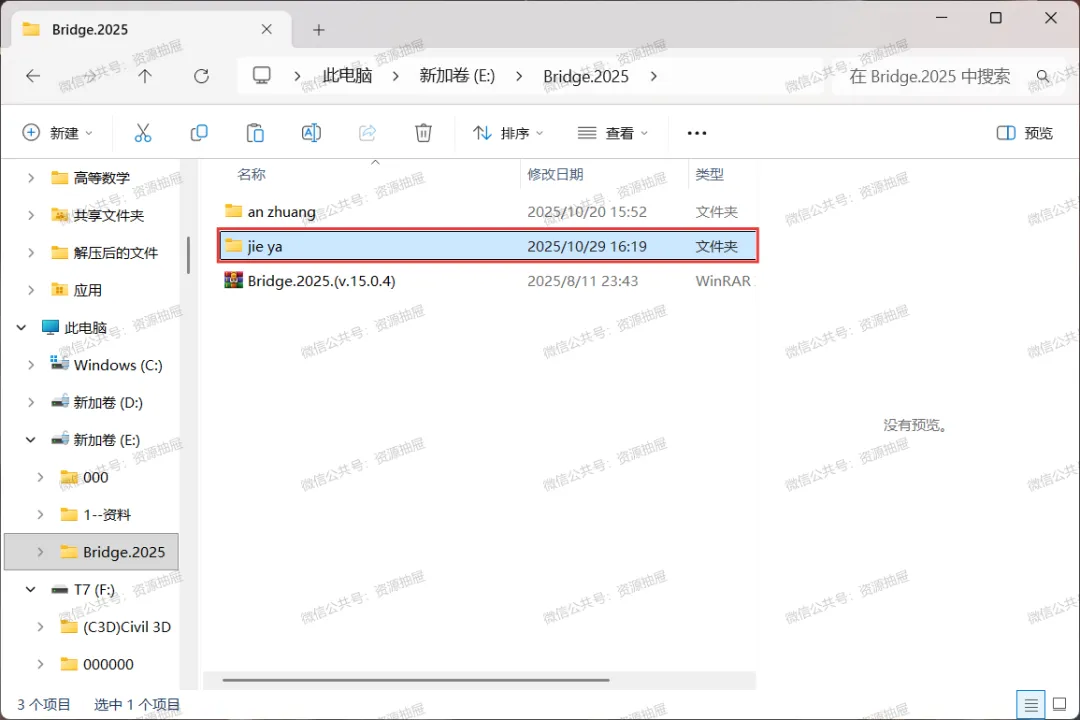Select T7 (F:) drive in sidebar
Viewport: 1080px width, 720px height.
point(94,589)
